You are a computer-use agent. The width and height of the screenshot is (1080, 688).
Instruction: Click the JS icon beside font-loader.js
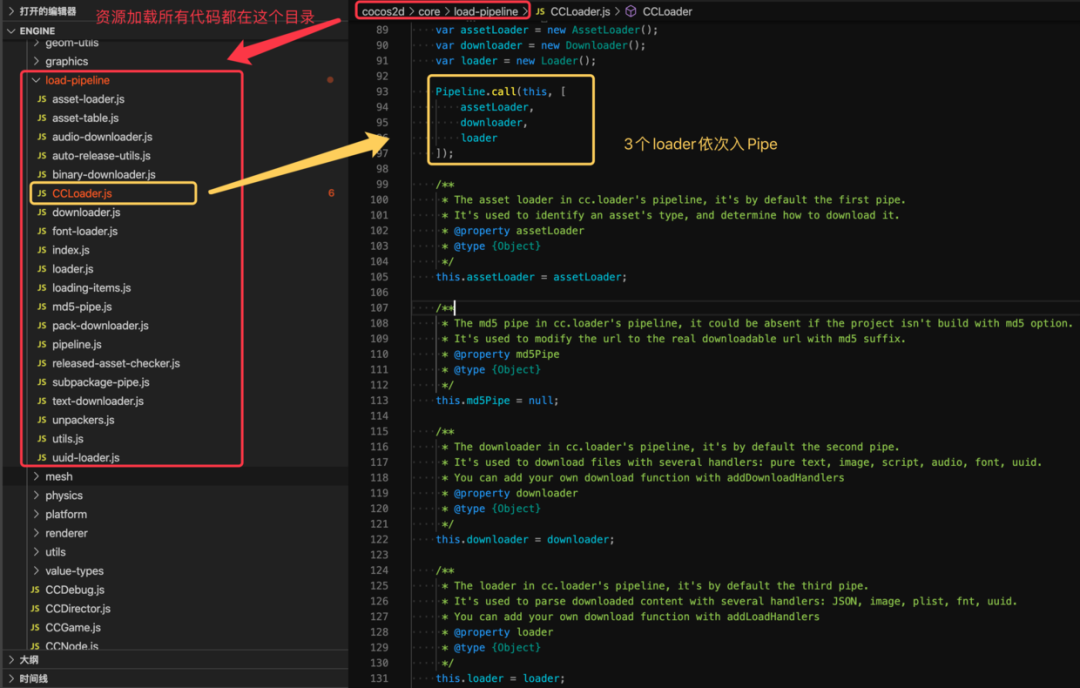(x=42, y=231)
